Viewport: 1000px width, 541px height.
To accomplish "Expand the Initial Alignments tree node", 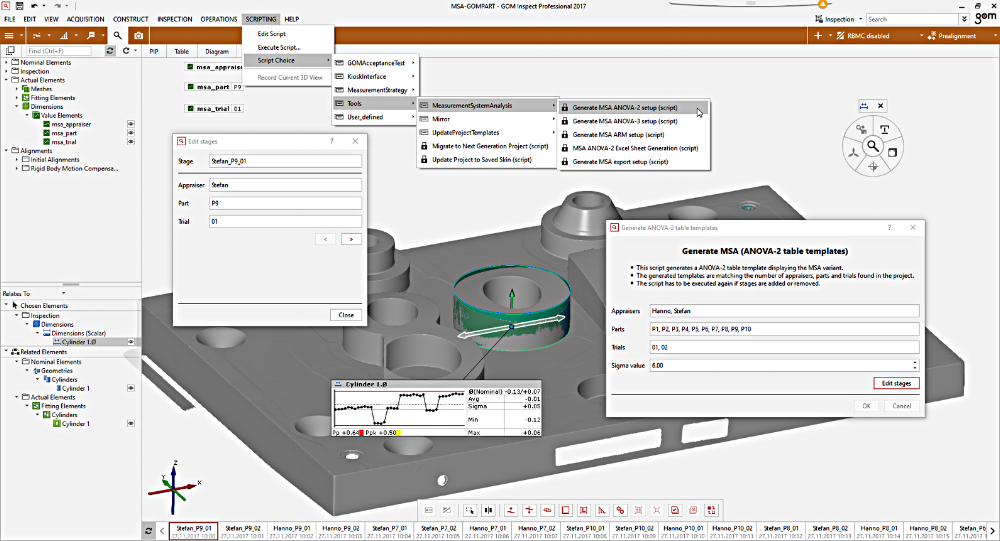I will coord(17,159).
